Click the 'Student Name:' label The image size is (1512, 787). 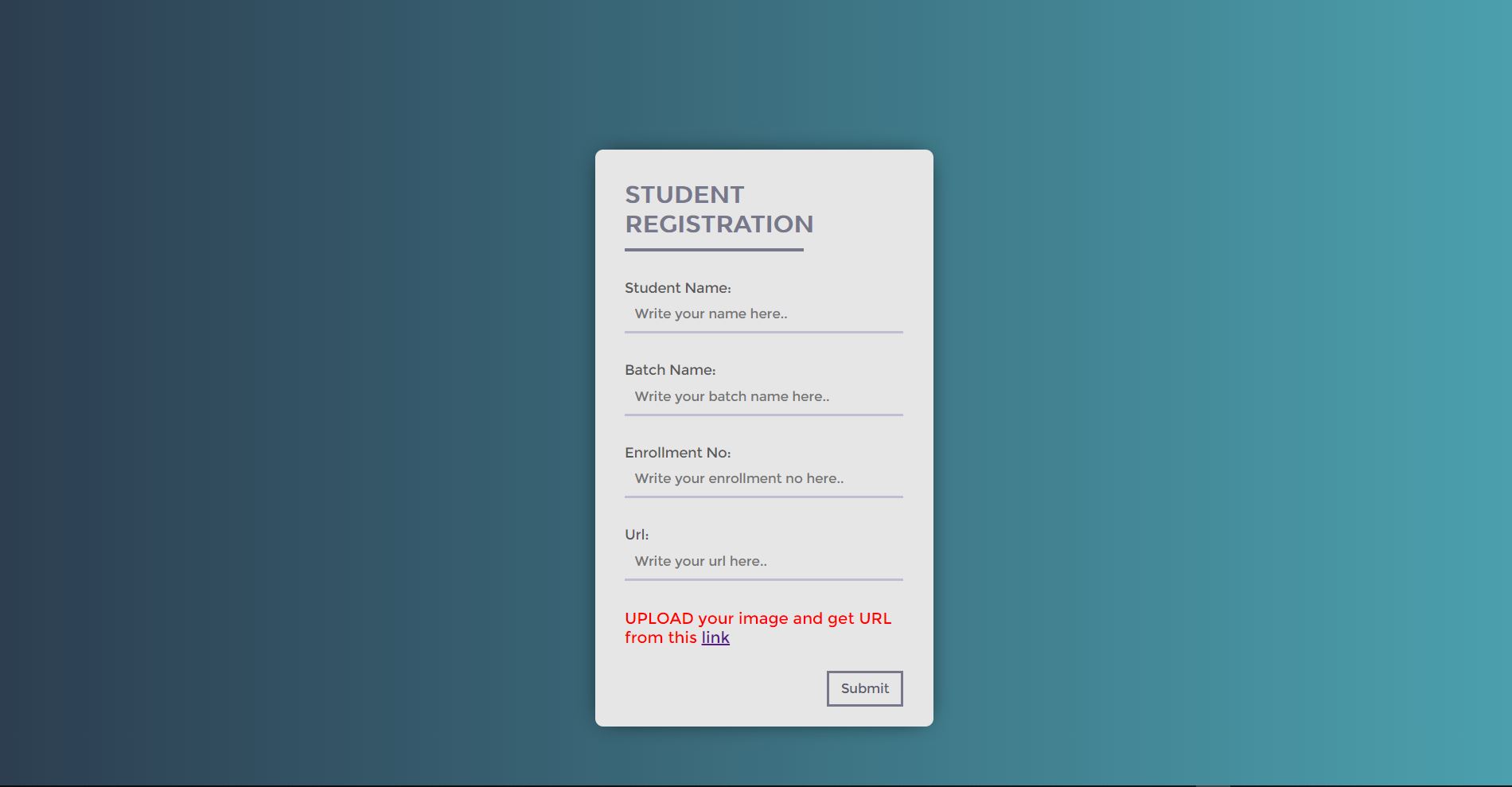click(678, 288)
